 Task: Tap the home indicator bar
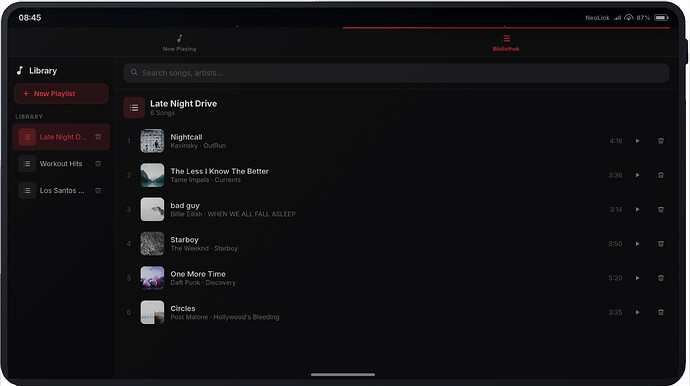pos(343,375)
